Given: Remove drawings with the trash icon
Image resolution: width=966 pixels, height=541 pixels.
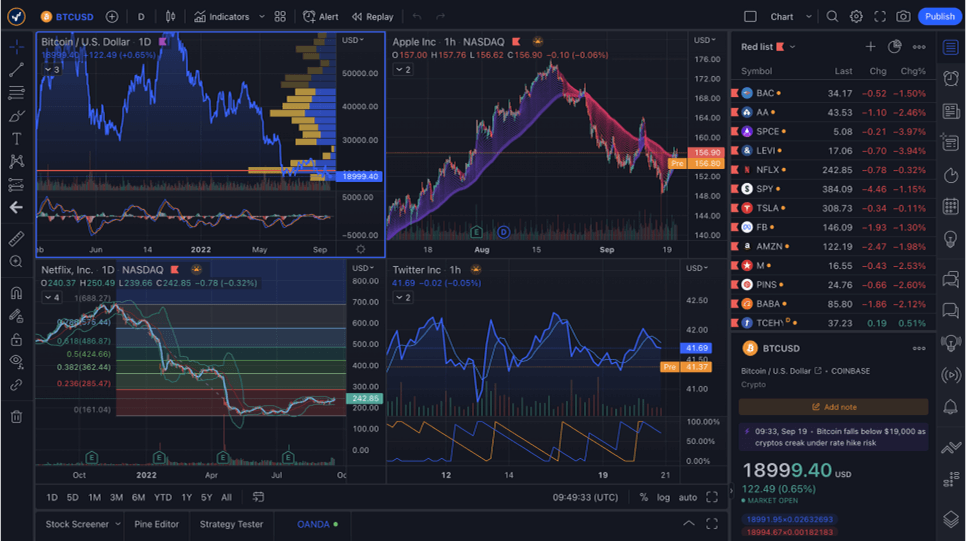Looking at the screenshot, I should pos(17,417).
